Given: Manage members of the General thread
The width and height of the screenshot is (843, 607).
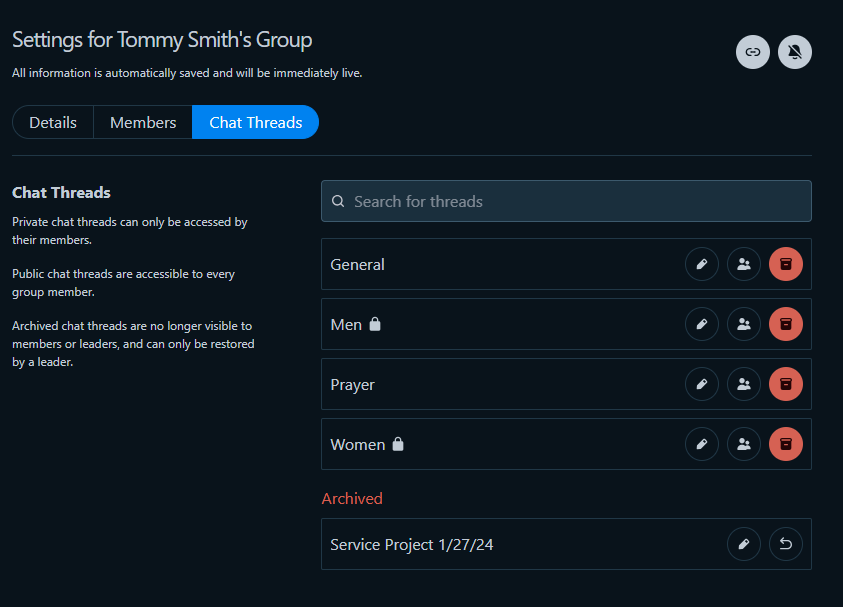Looking at the screenshot, I should coord(744,264).
